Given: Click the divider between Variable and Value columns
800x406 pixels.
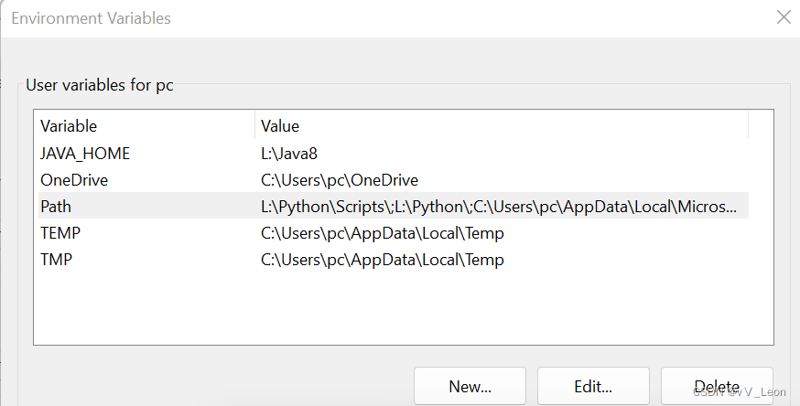Looking at the screenshot, I should 255,126.
